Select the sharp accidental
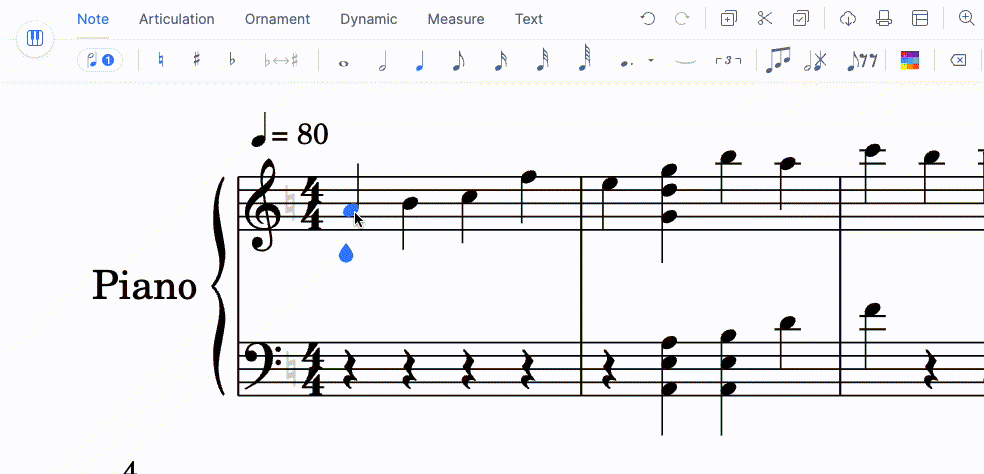Image resolution: width=984 pixels, height=474 pixels. (197, 60)
